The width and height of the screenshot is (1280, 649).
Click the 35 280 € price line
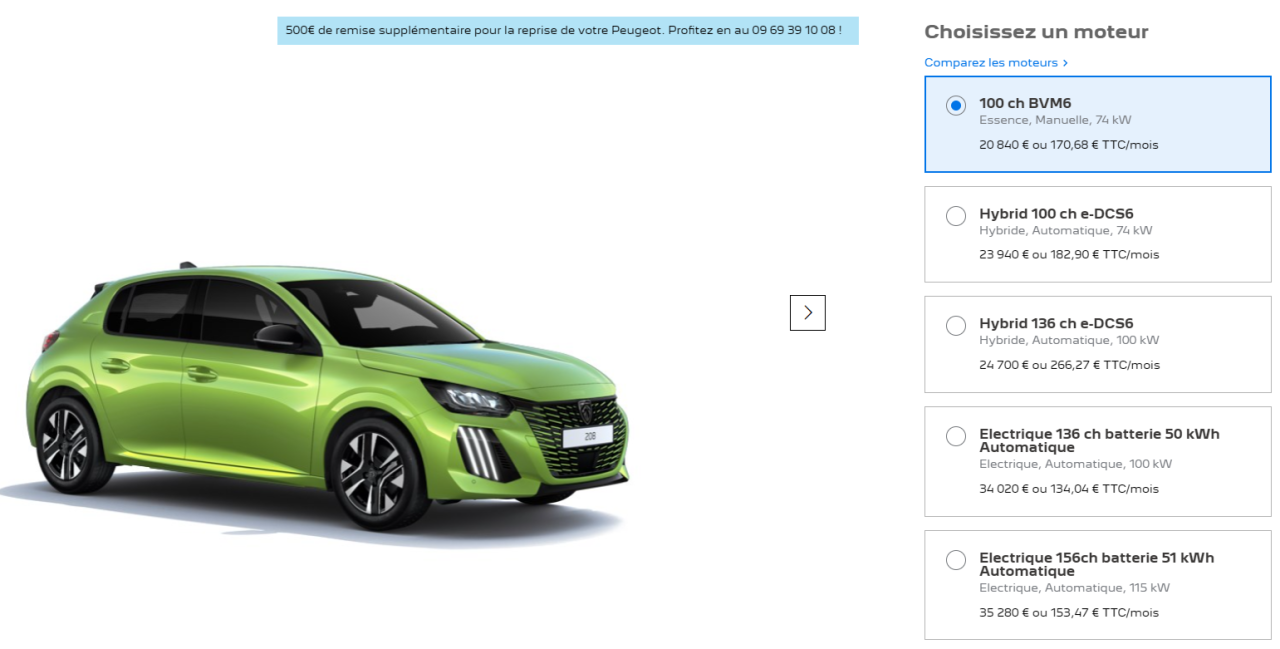1069,613
